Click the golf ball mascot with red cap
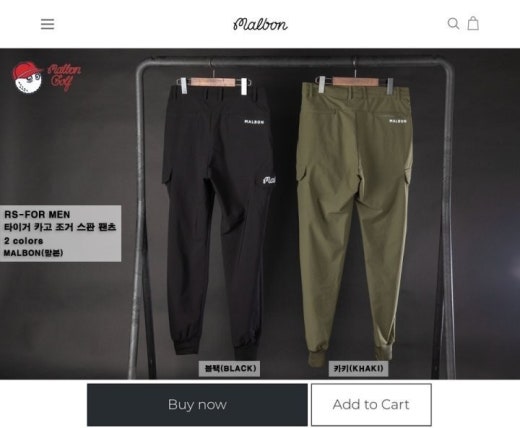Image resolution: width=520 pixels, height=428 pixels. point(26,77)
